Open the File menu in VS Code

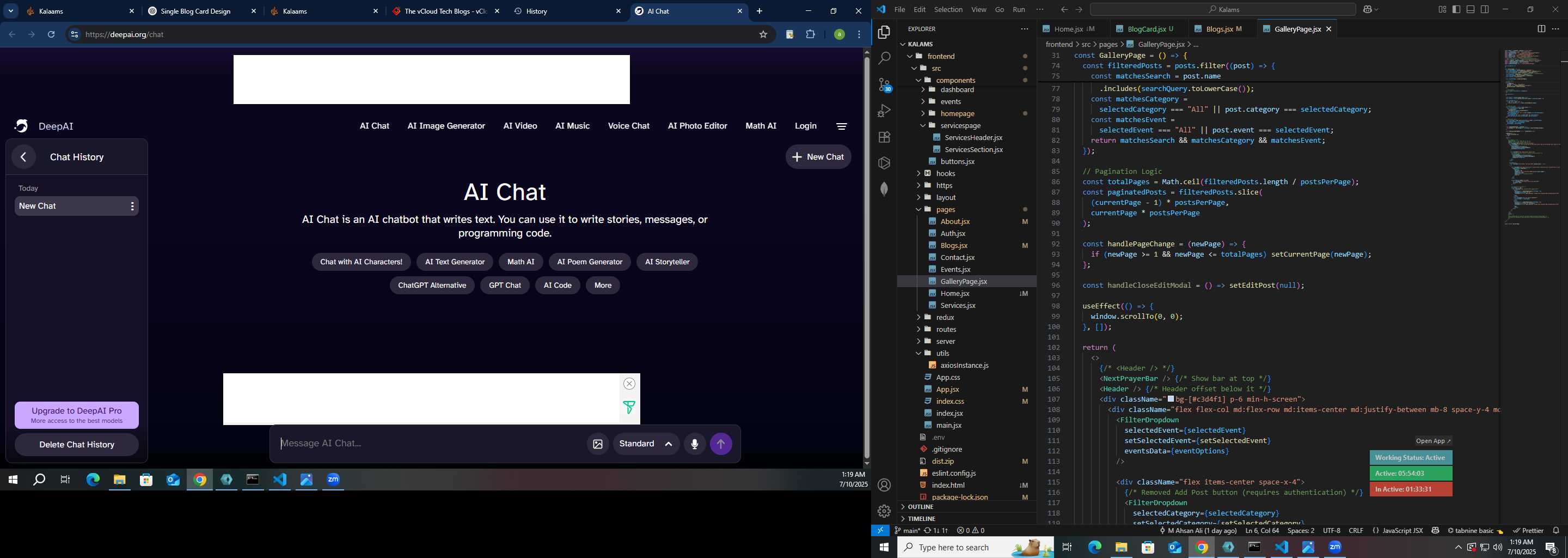[x=899, y=10]
